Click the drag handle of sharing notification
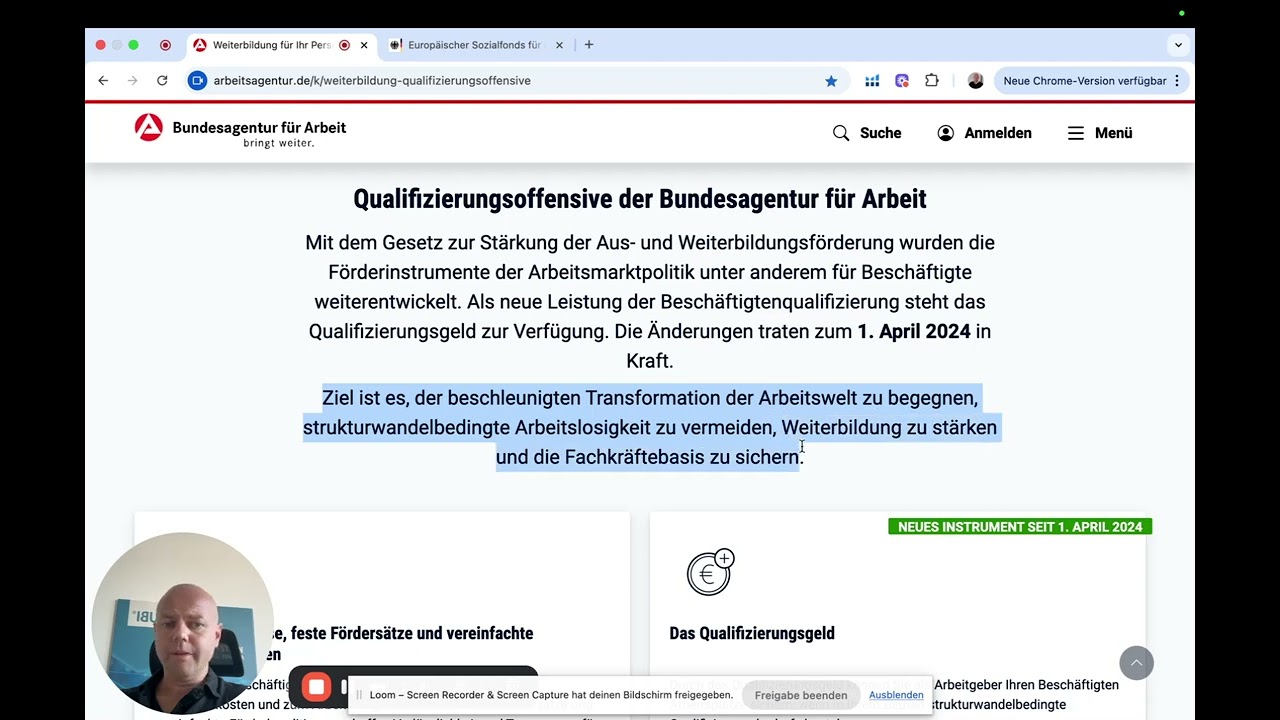The image size is (1280, 720). click(359, 695)
